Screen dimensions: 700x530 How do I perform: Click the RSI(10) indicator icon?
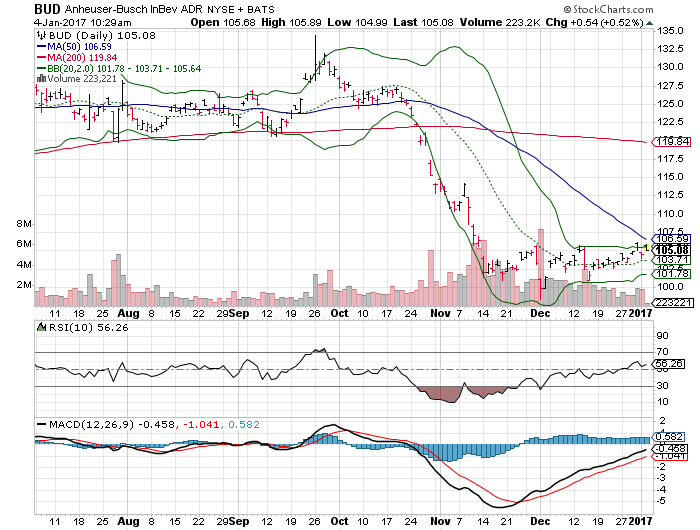(x=42, y=327)
